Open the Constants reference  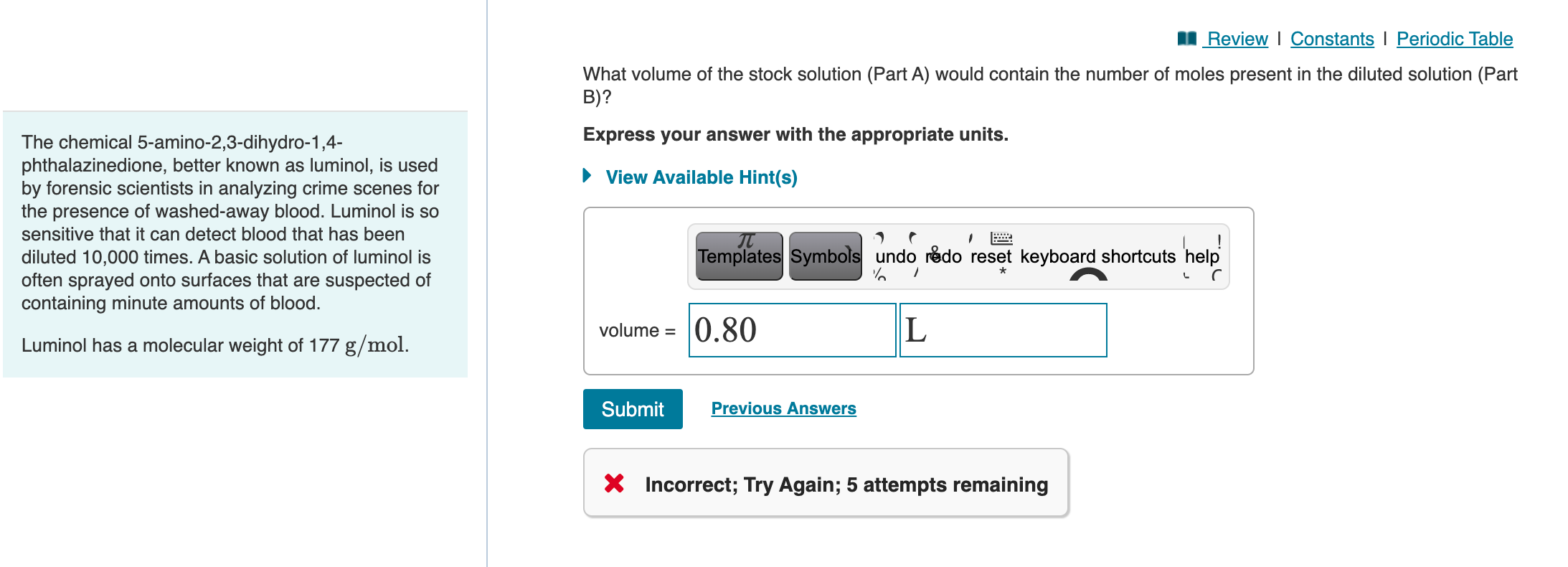pyautogui.click(x=1331, y=39)
